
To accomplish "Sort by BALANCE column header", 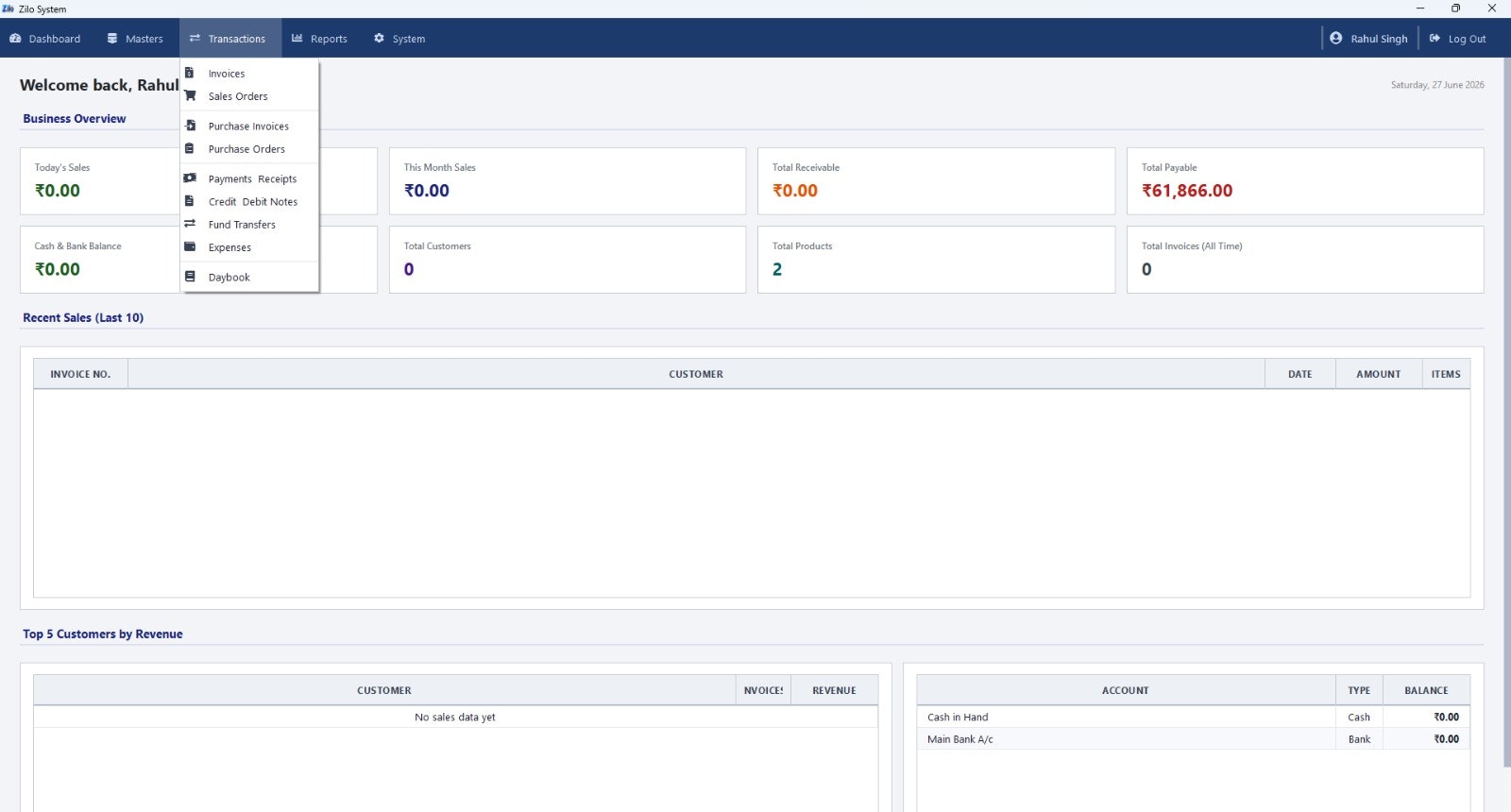I will coord(1426,690).
